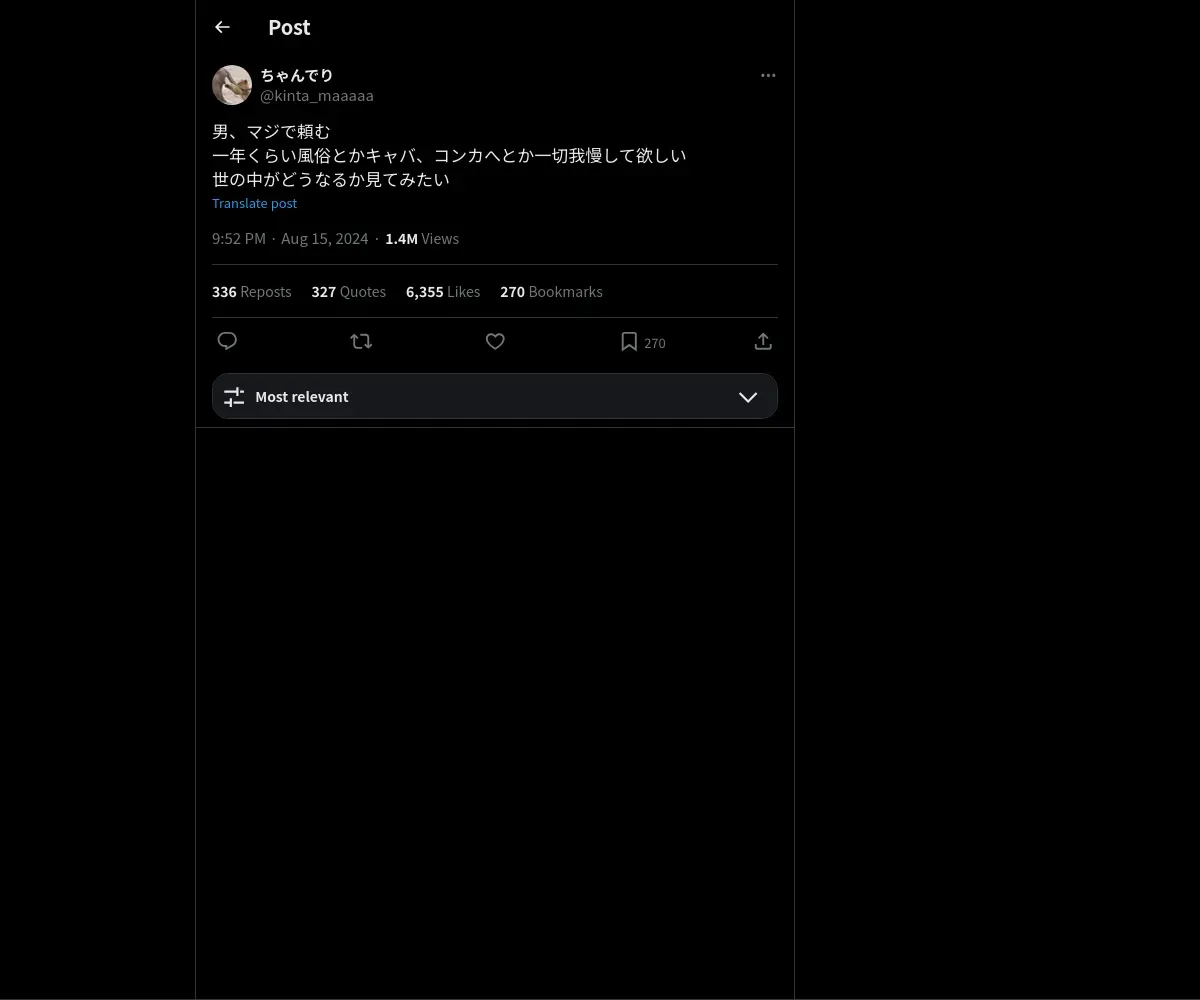This screenshot has height=1000, width=1200.
Task: View the 1.4M Views analytics
Action: [422, 239]
